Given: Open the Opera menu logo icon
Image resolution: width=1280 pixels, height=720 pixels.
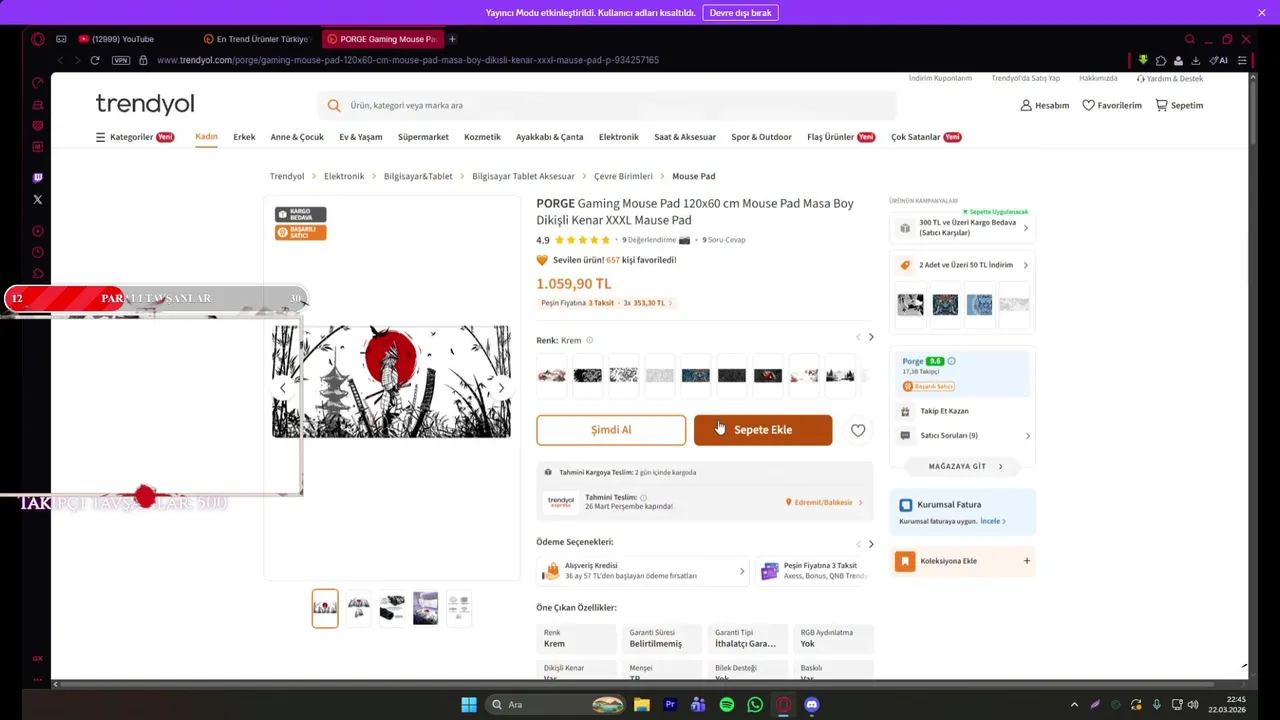Looking at the screenshot, I should (x=37, y=39).
